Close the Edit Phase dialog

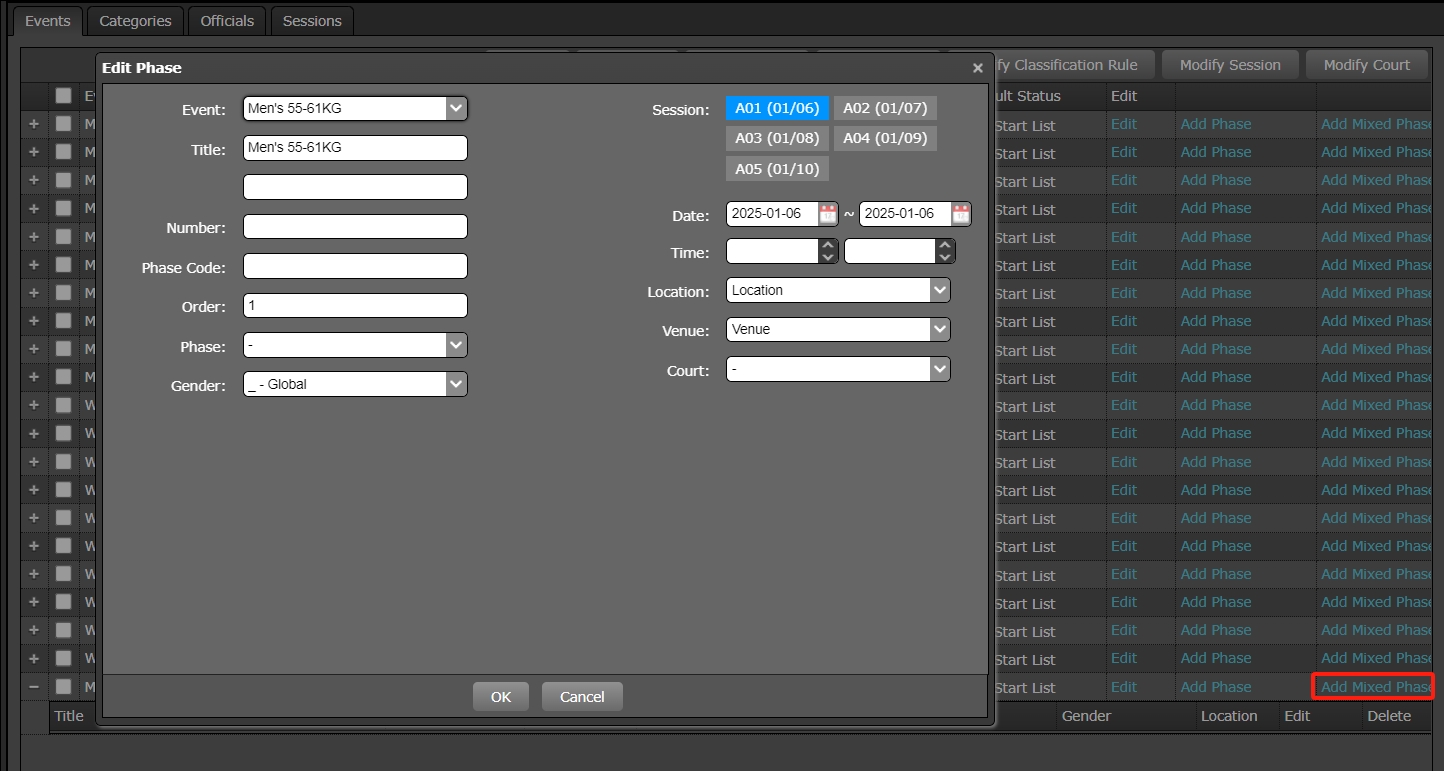[x=977, y=68]
